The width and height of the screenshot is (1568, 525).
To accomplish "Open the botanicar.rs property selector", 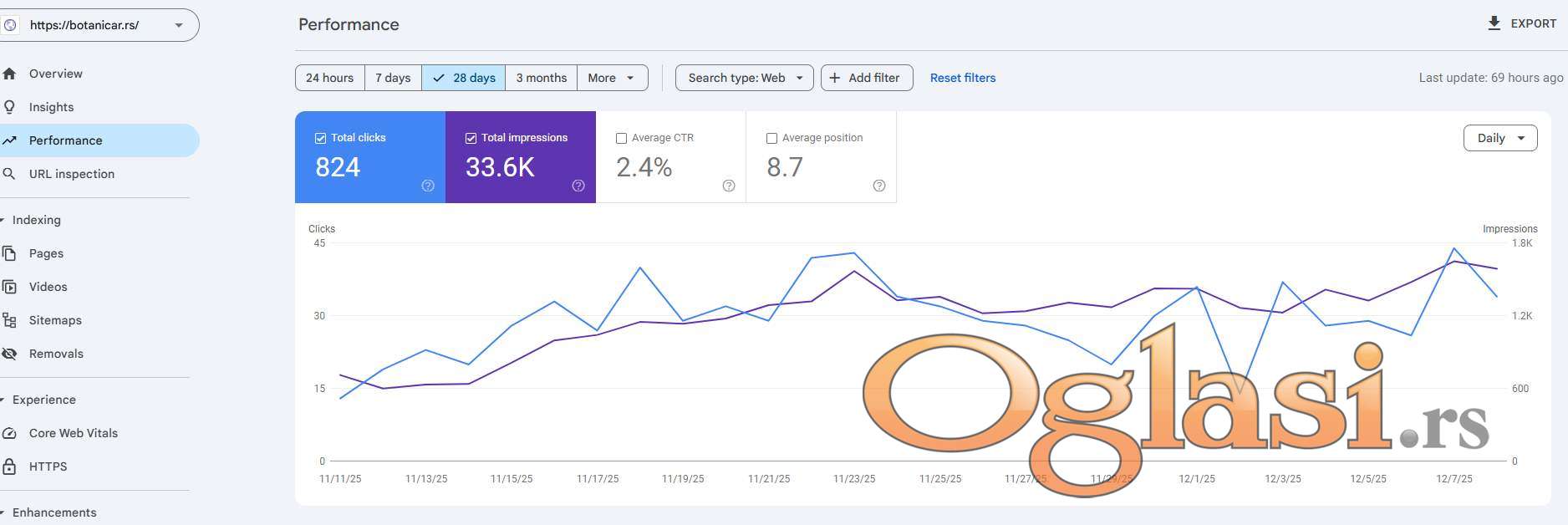I will pos(99,25).
